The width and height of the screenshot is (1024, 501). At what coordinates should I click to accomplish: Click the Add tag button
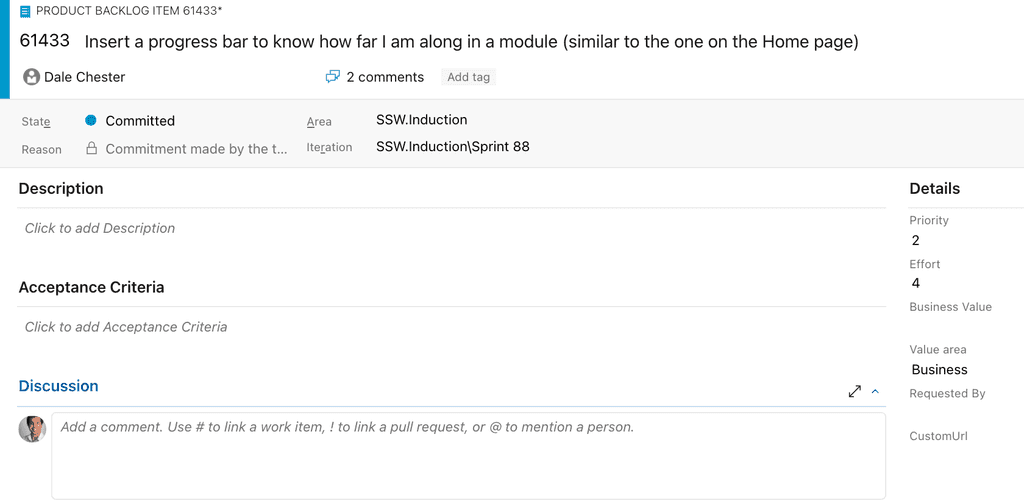coord(468,77)
